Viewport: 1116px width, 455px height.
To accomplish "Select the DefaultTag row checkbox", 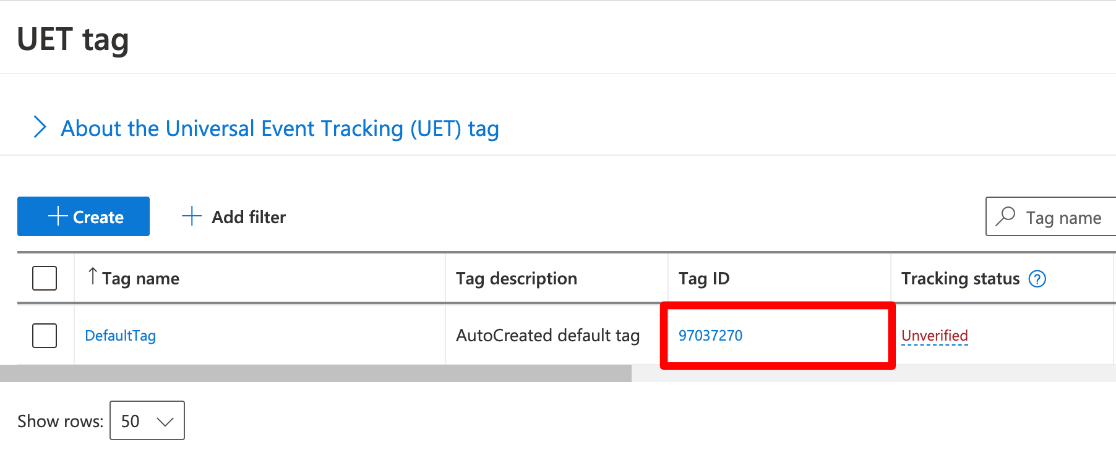I will coord(45,336).
